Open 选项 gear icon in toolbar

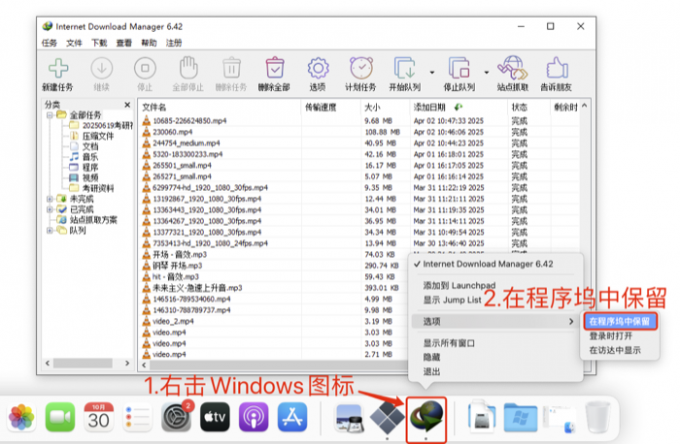pyautogui.click(x=318, y=71)
